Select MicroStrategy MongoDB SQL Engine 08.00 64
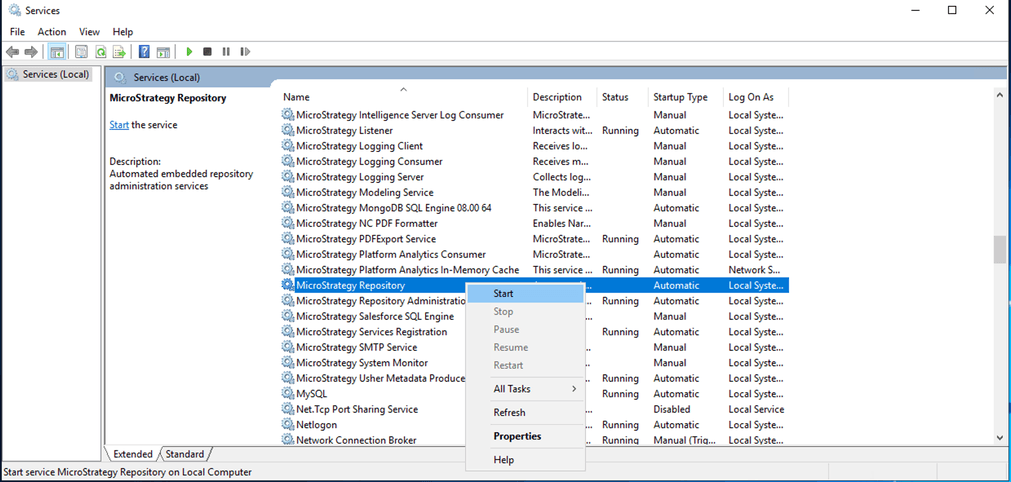Screen dimensions: 1011x482 coord(535,207)
